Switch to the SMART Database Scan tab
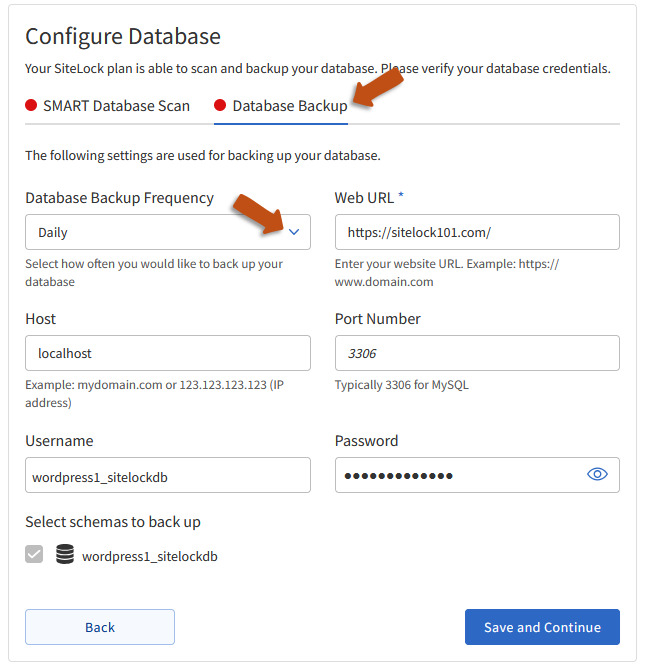Screen dimensions: 647x668 (116, 105)
